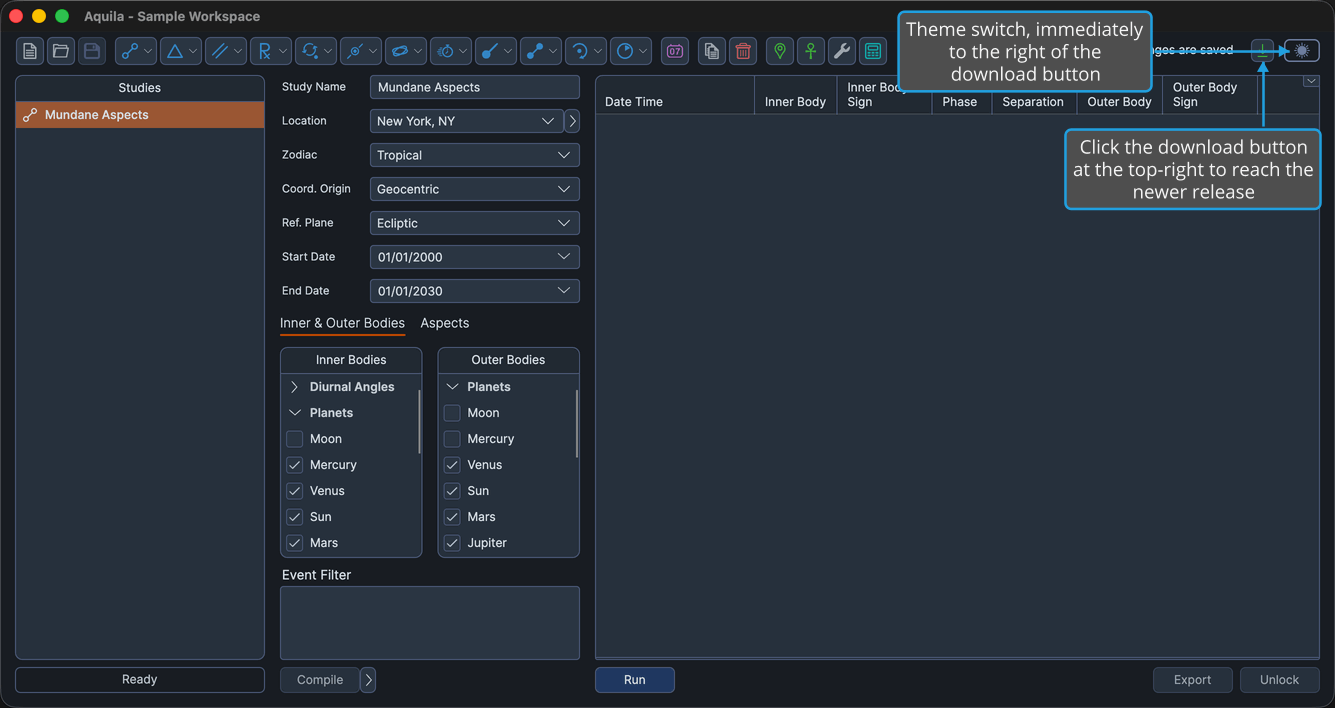Uncheck Jupiter under Outer Bodies
The height and width of the screenshot is (708, 1335).
(x=452, y=543)
